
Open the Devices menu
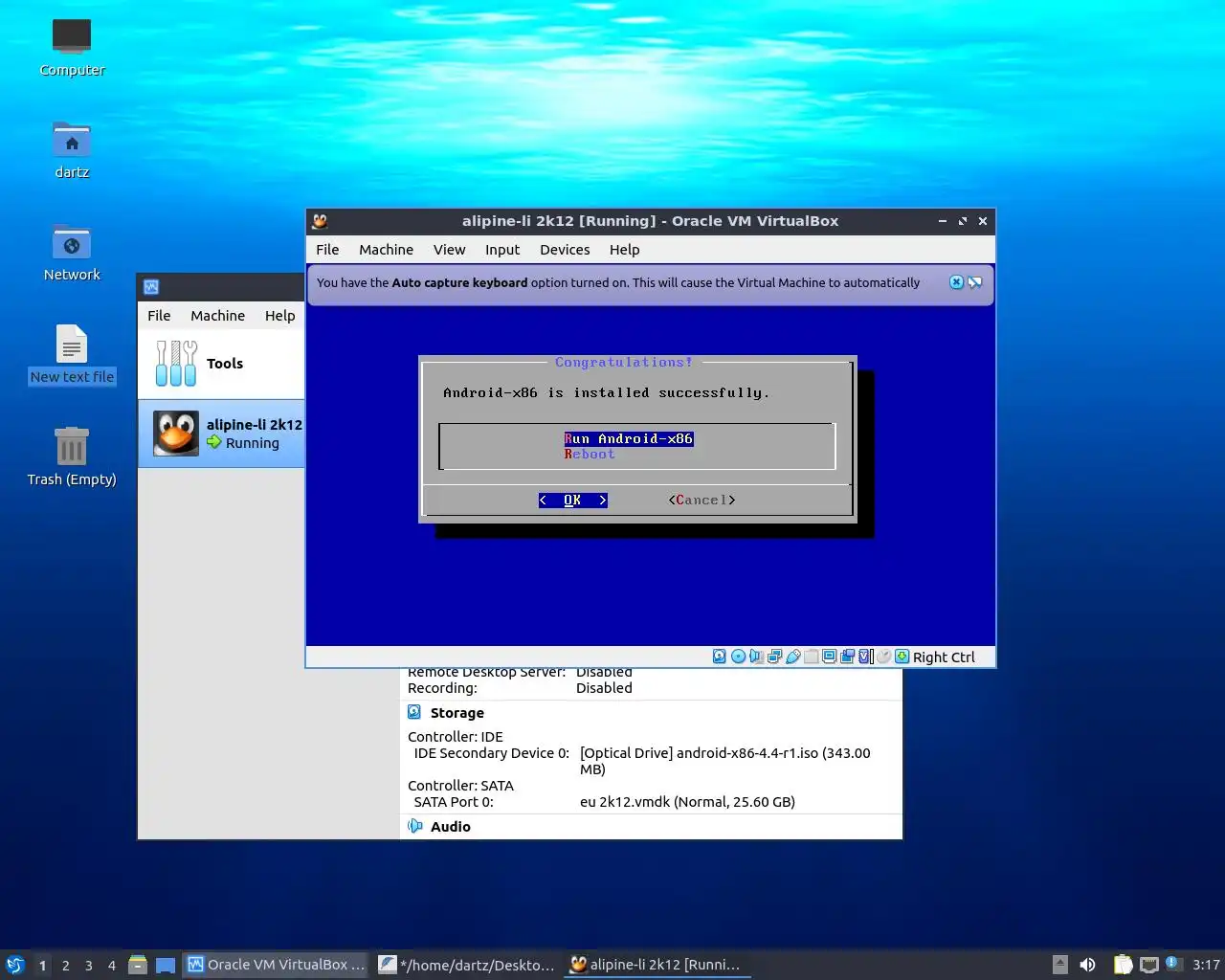565,250
